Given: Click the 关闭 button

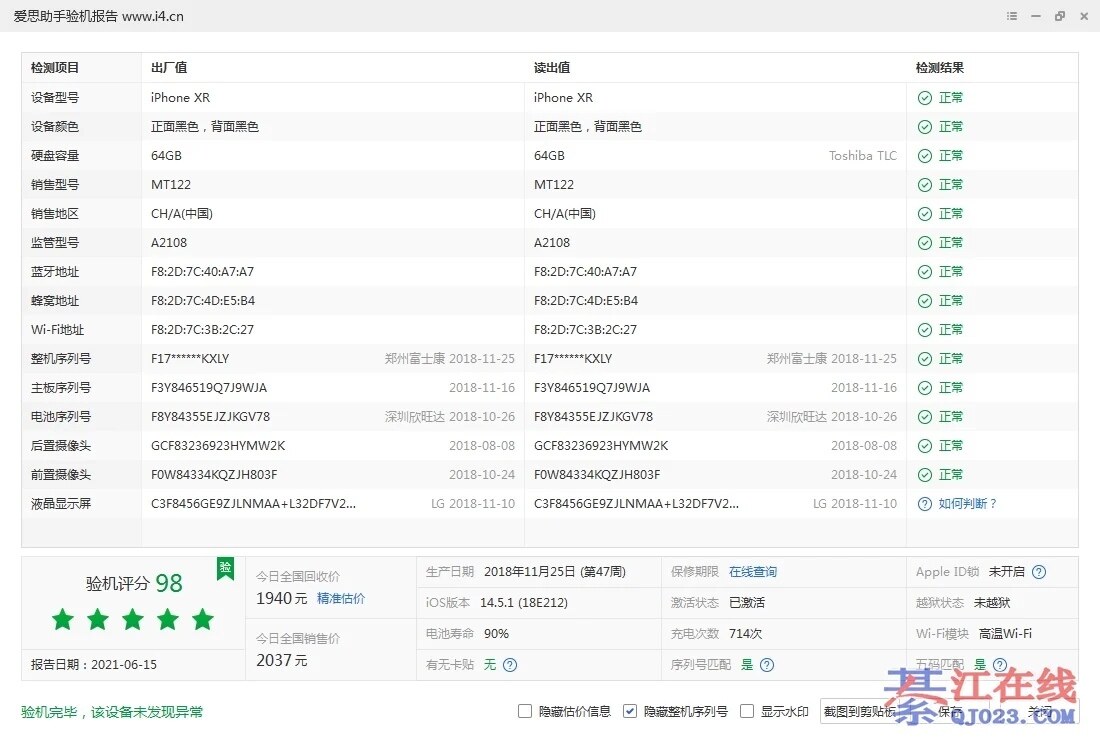Looking at the screenshot, I should [x=1040, y=712].
